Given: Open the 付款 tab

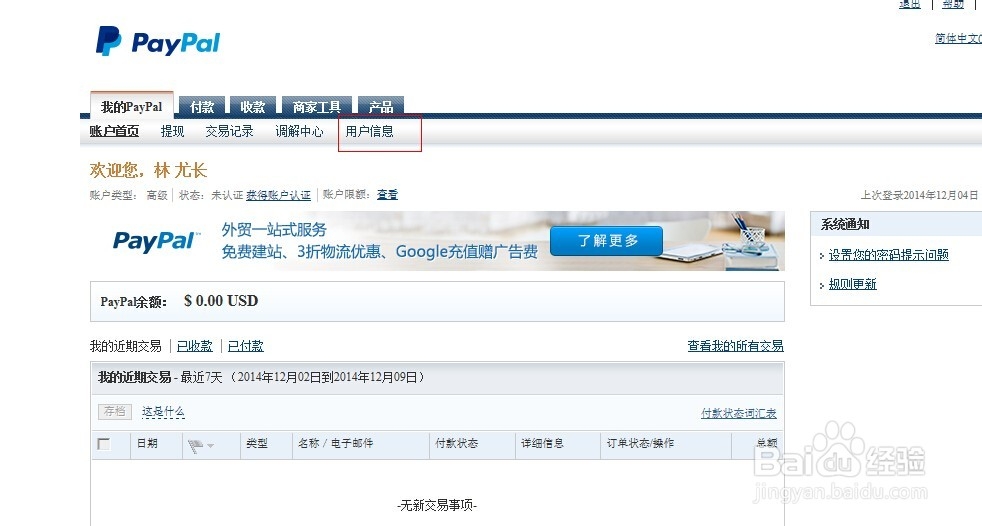Looking at the screenshot, I should click(202, 107).
